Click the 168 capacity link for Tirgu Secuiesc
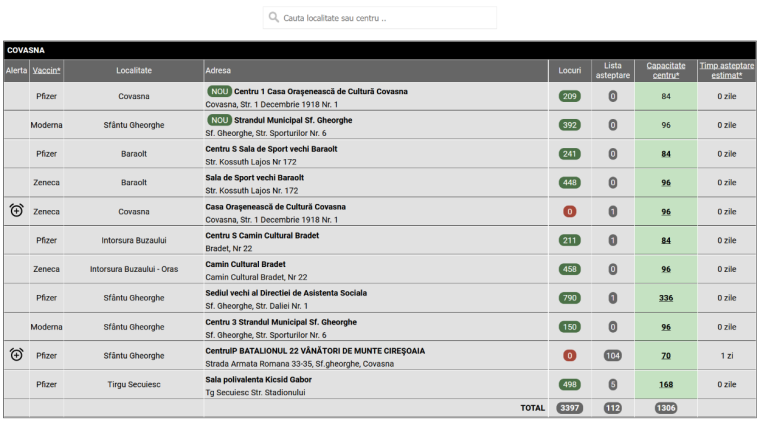The width and height of the screenshot is (760, 437). 665,384
